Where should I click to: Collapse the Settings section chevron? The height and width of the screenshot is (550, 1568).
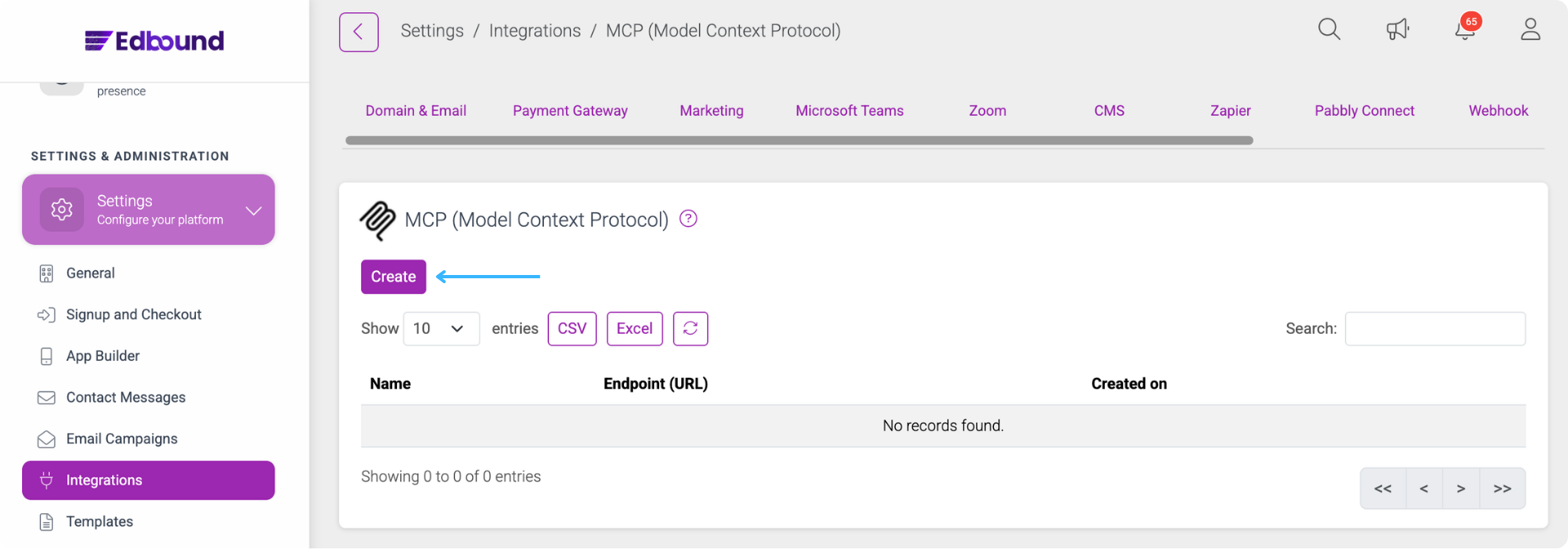254,211
